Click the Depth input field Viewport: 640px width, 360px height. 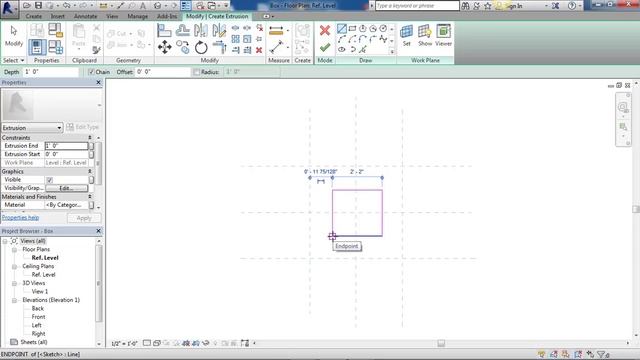[x=50, y=72]
